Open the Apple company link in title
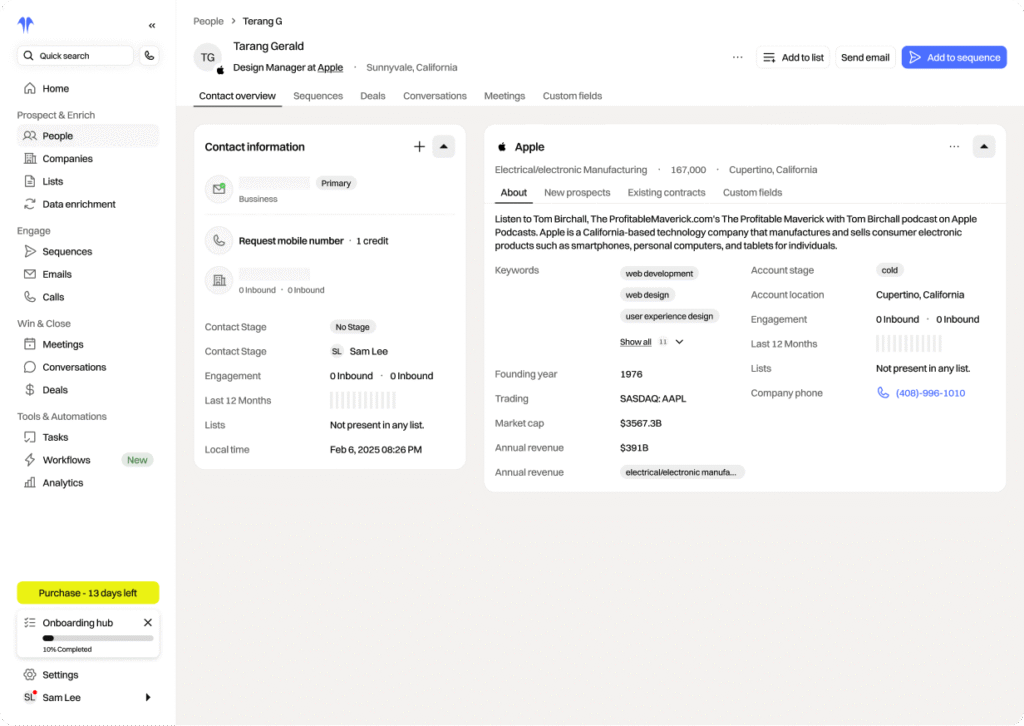Viewport: 1024px width, 726px height. [330, 67]
